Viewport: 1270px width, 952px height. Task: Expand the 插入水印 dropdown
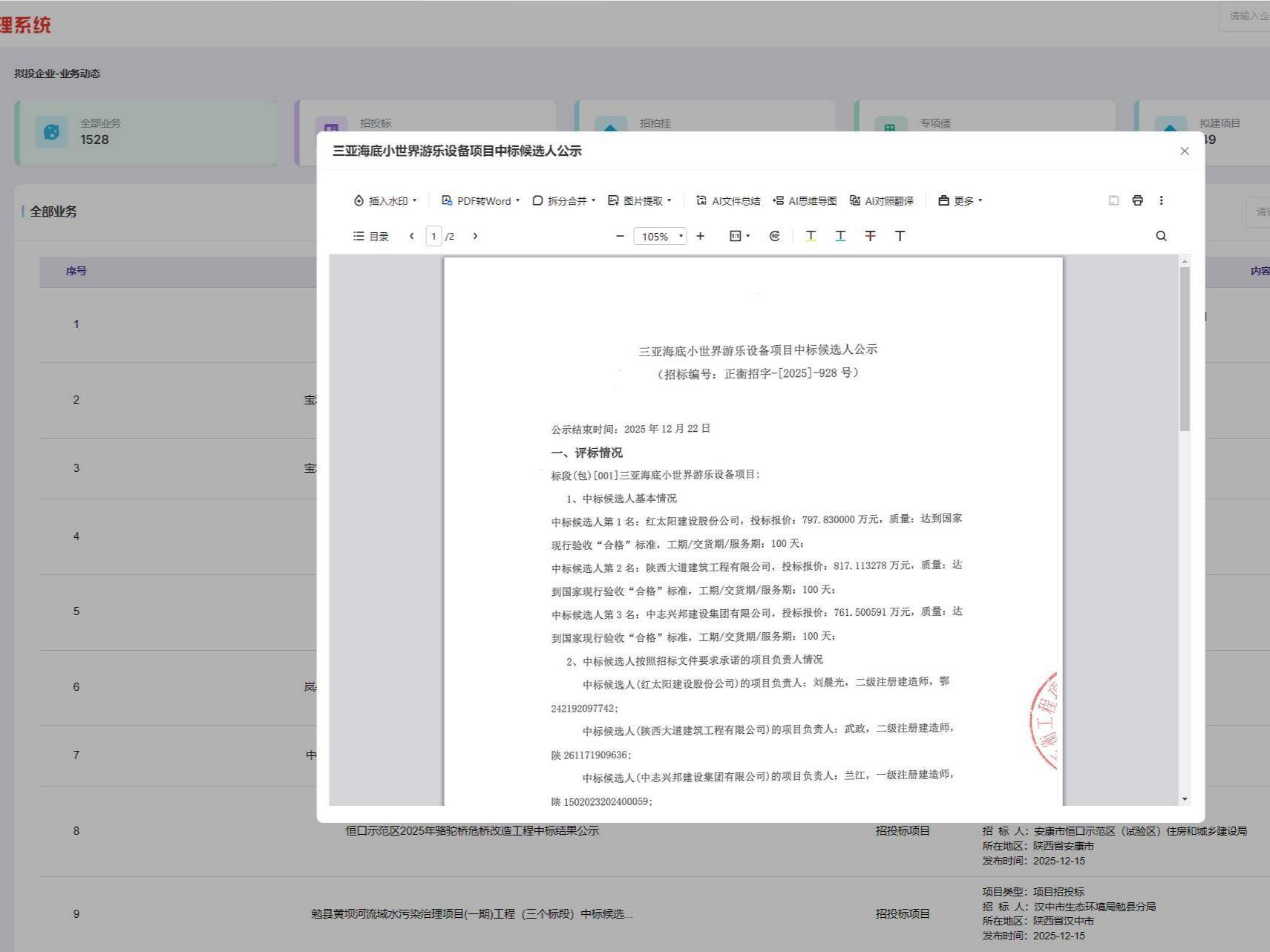(385, 200)
